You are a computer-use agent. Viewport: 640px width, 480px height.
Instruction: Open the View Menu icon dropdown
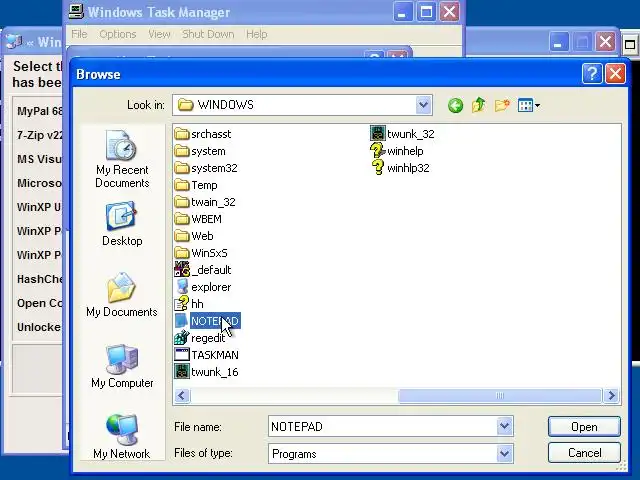529,105
